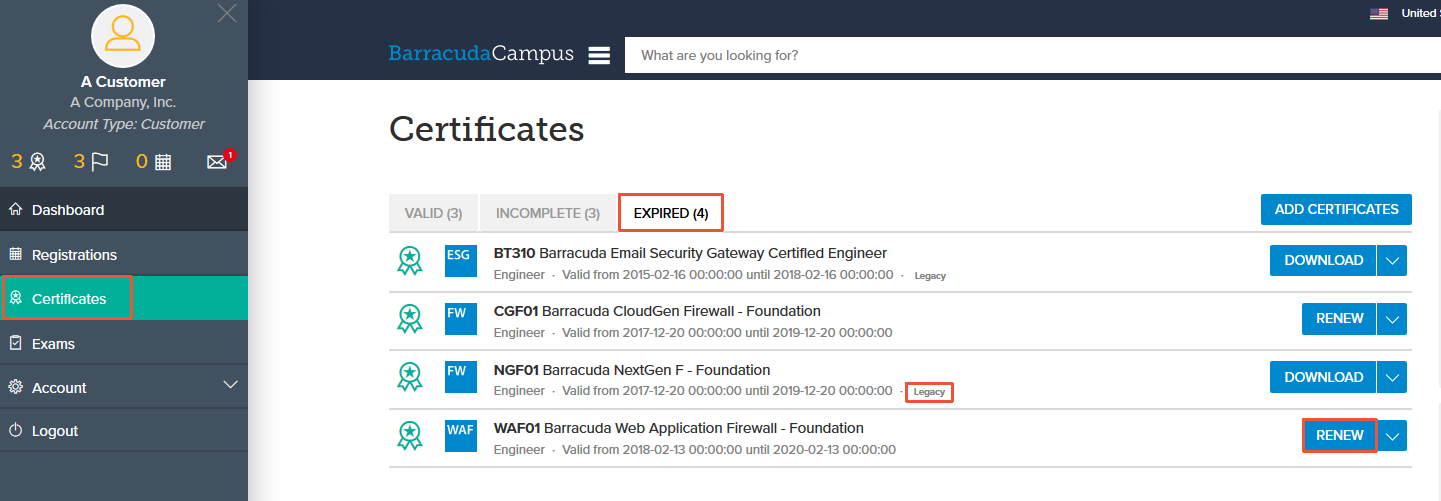Viewport: 1441px width, 501px height.
Task: Open the calendar counter icon
Action: pyautogui.click(x=163, y=162)
